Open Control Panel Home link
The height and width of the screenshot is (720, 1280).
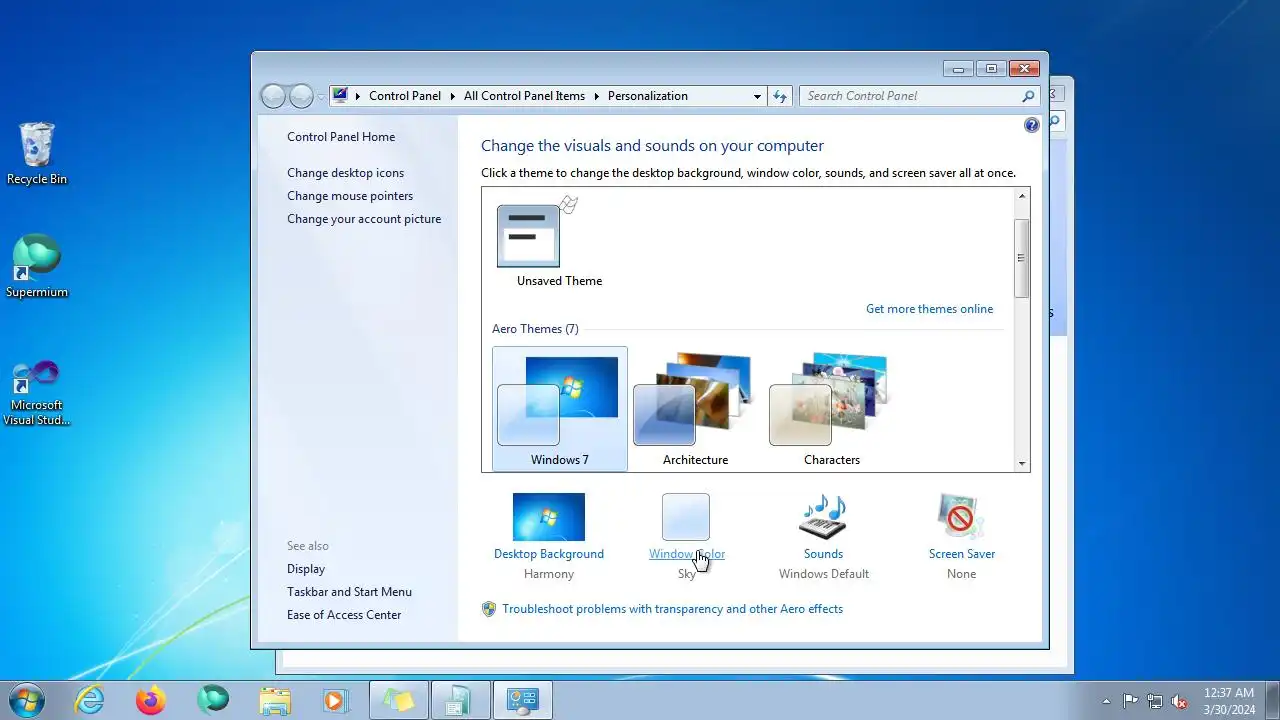tap(341, 137)
